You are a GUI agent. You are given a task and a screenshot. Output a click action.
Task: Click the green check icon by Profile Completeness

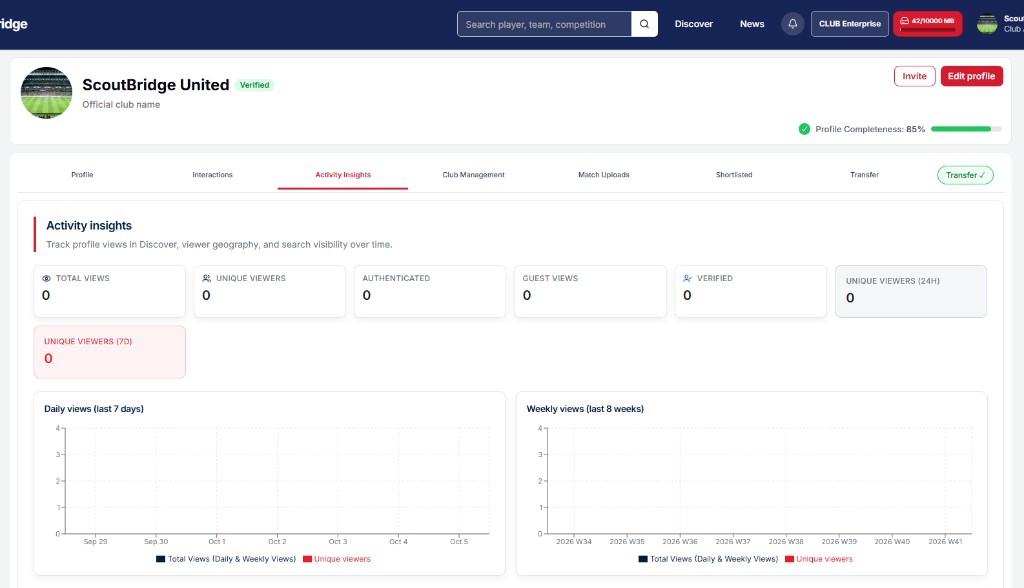tap(804, 129)
